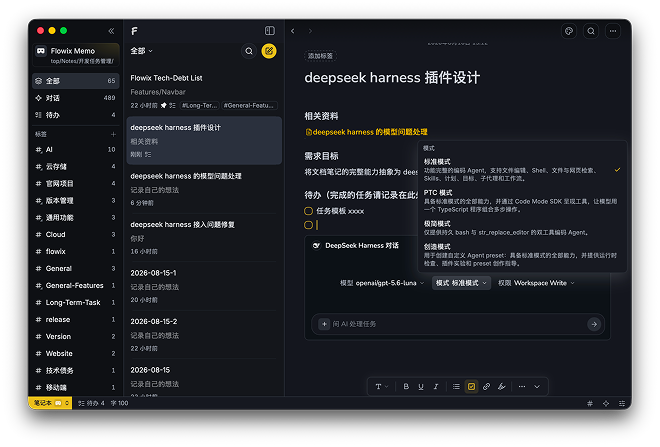This screenshot has width=660, height=447.
Task: Filter by the Cloud tag
Action: [x=75, y=234]
